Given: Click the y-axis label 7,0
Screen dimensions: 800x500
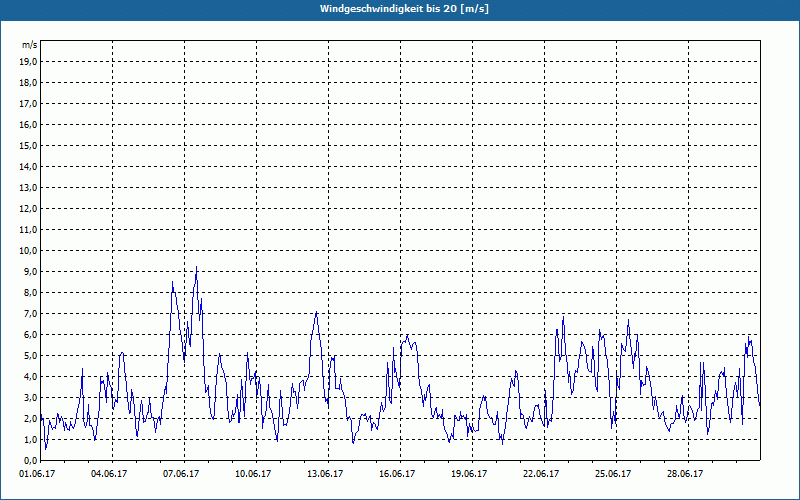Looking at the screenshot, I should (30, 313).
